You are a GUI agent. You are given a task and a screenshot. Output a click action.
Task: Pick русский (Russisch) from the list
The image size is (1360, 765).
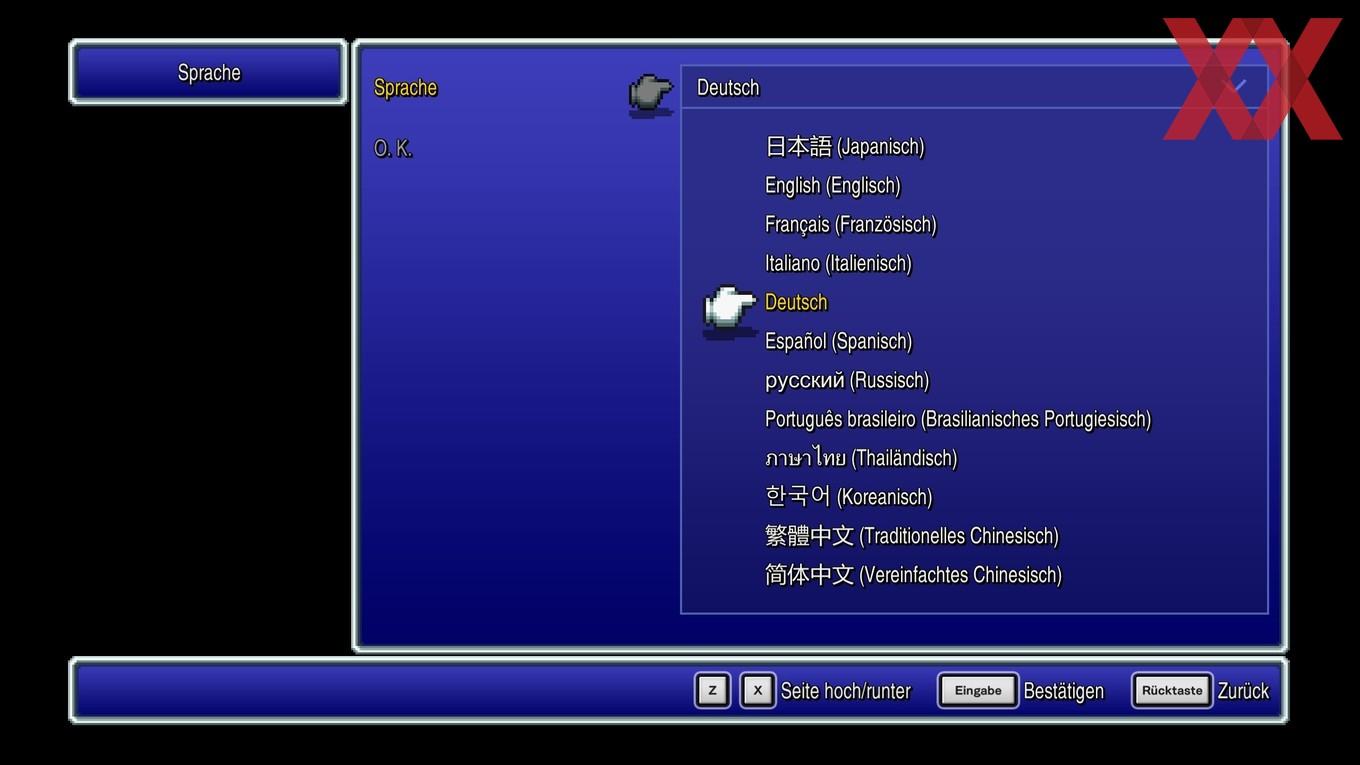tap(847, 381)
